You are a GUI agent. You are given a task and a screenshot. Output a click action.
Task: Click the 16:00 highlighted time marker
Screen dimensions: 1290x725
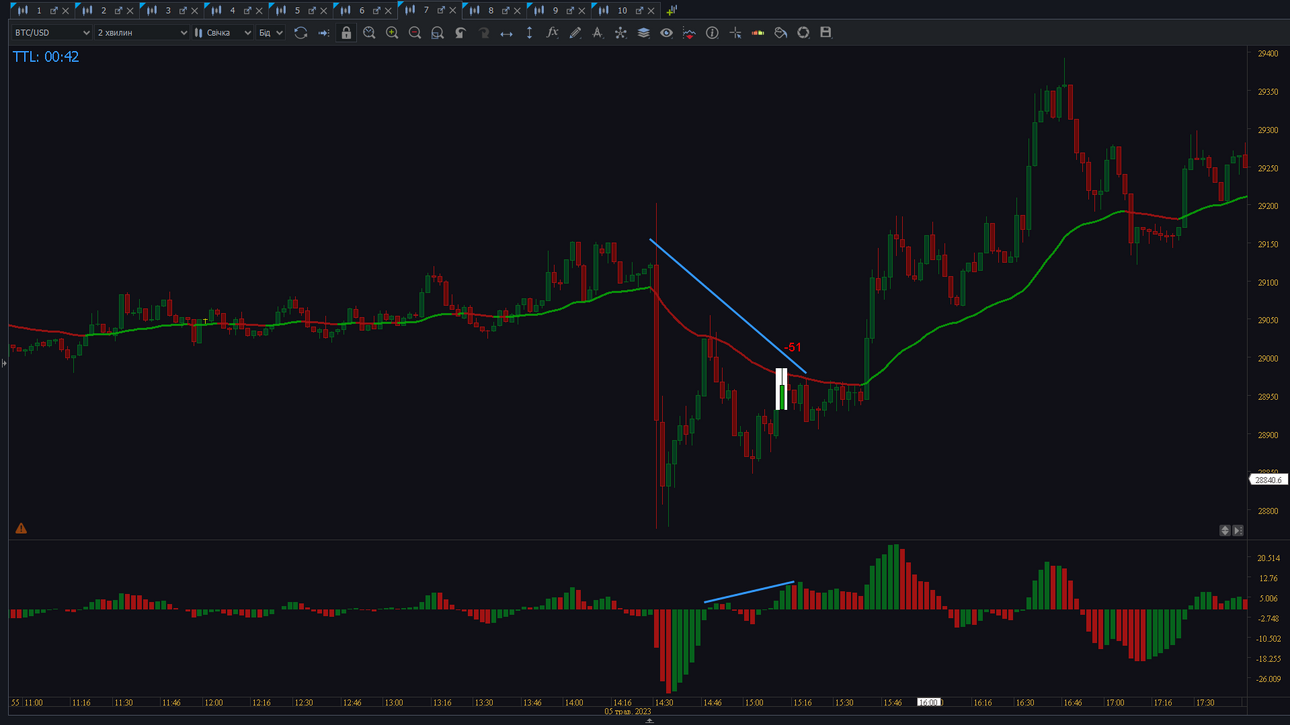click(x=929, y=703)
